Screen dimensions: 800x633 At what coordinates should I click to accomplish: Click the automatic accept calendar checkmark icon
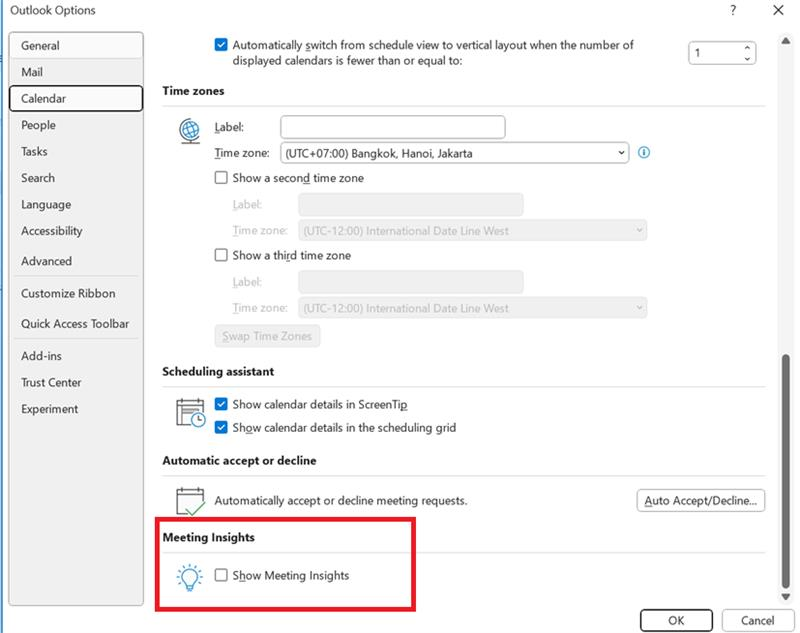coord(190,501)
